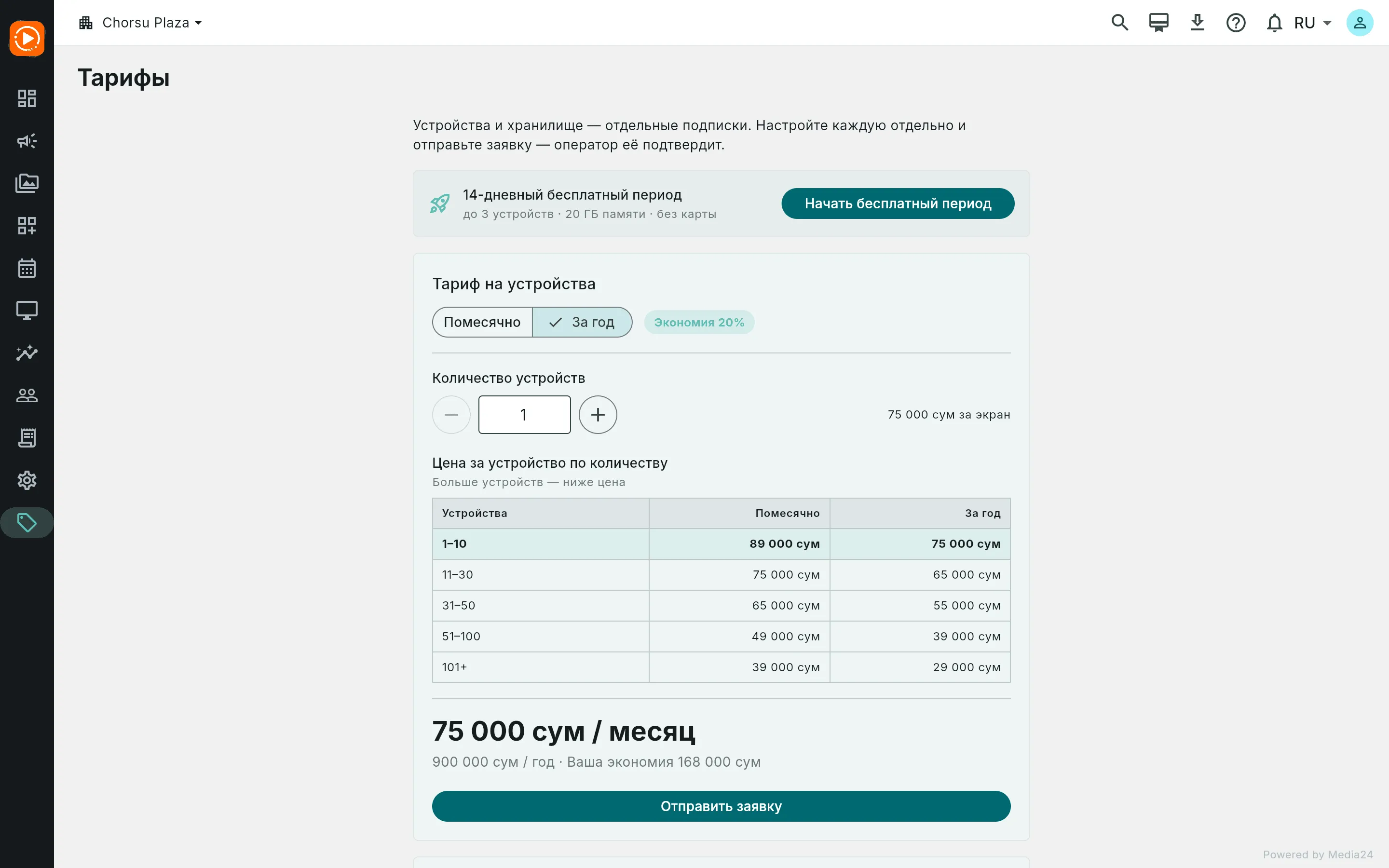Switch billing to Помесячно

click(482, 322)
